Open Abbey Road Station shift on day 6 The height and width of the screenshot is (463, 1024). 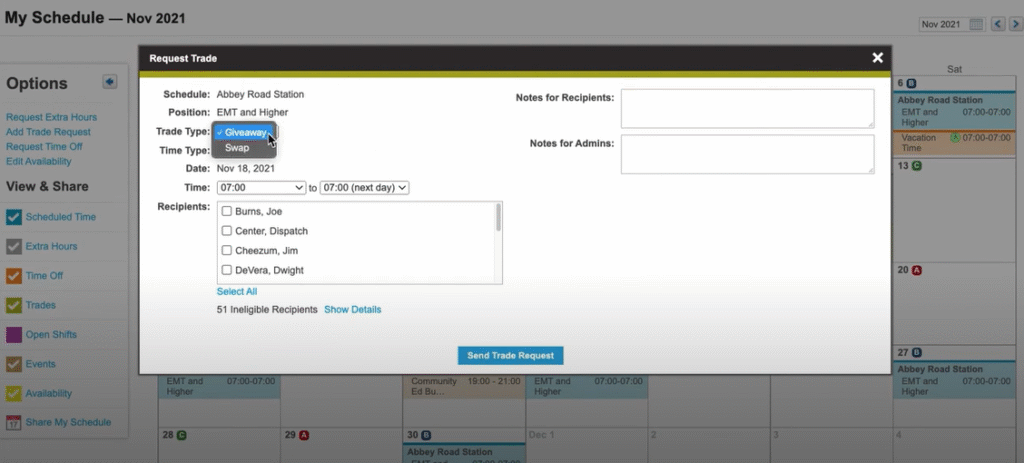click(954, 111)
